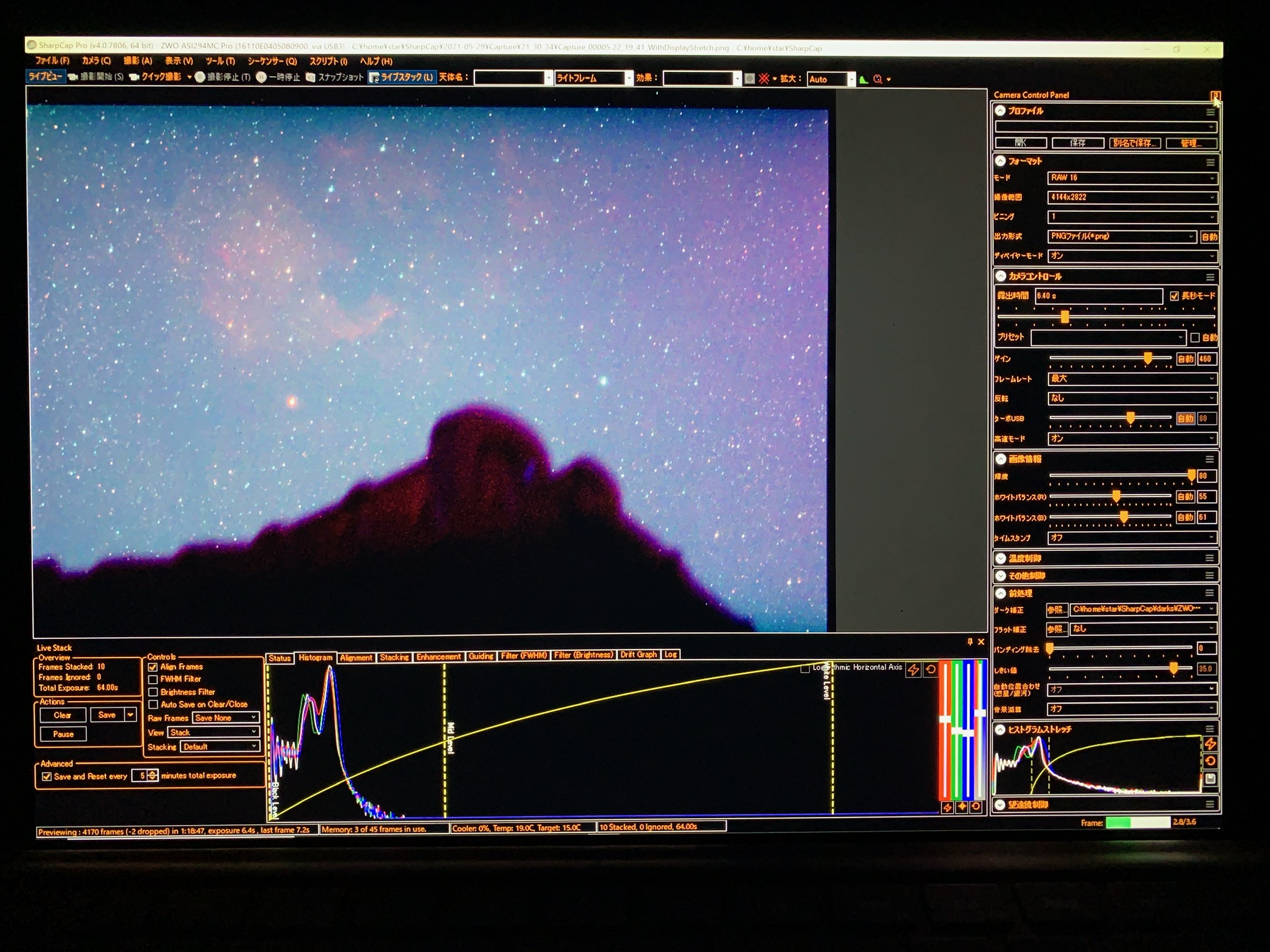Click the ゲイン gain slider handle
This screenshot has width=1270, height=952.
1148,358
